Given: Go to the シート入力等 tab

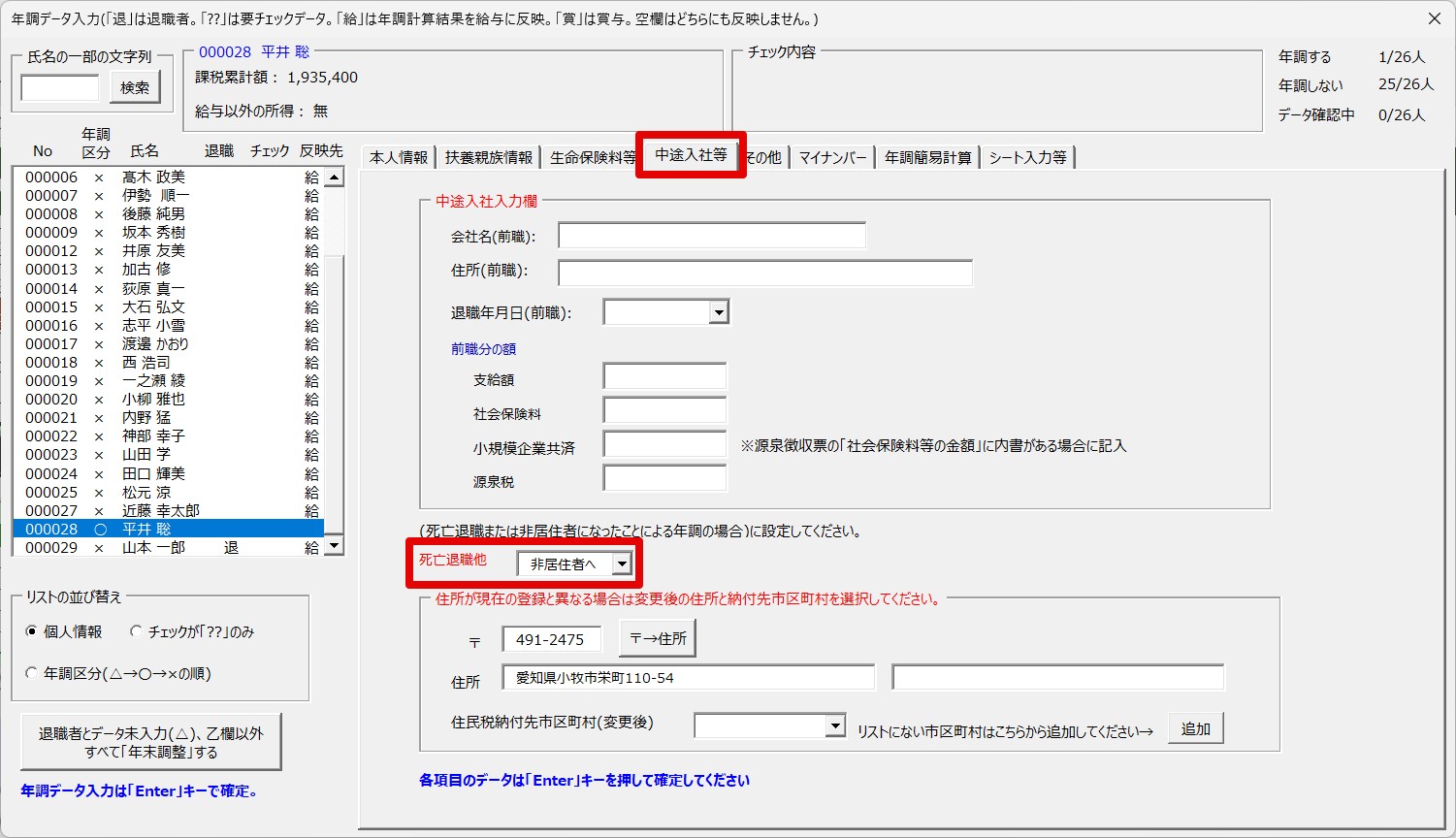Looking at the screenshot, I should click(1028, 157).
